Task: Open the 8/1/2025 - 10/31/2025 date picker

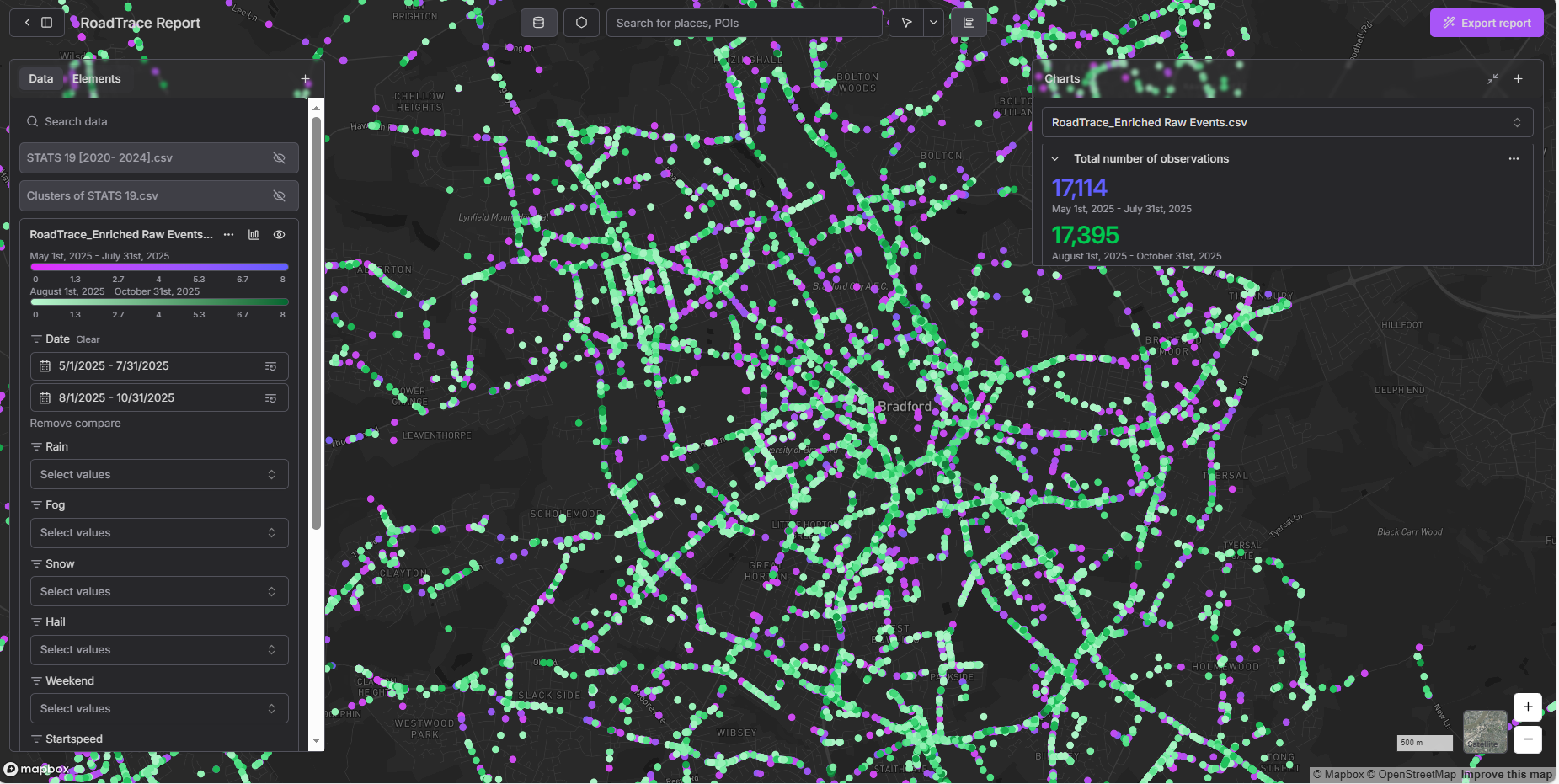Action: 159,397
